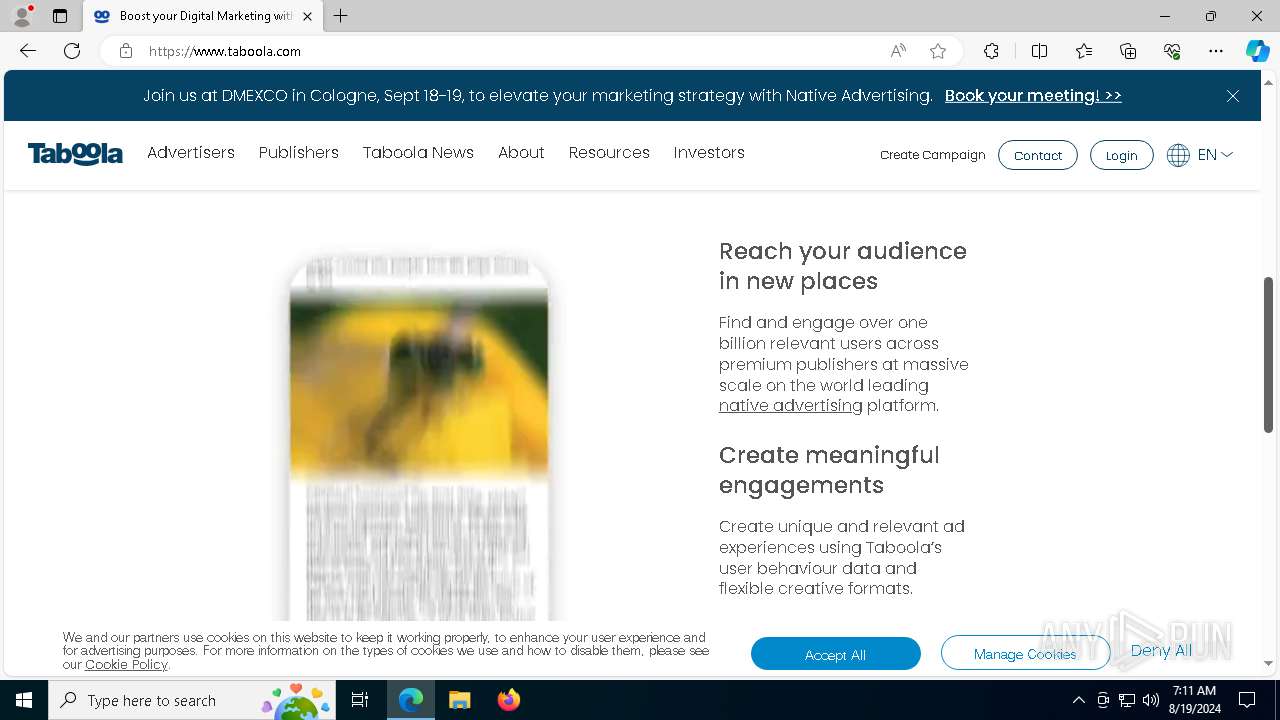Viewport: 1280px width, 720px height.
Task: Expand the EN language dropdown
Action: click(x=1216, y=155)
